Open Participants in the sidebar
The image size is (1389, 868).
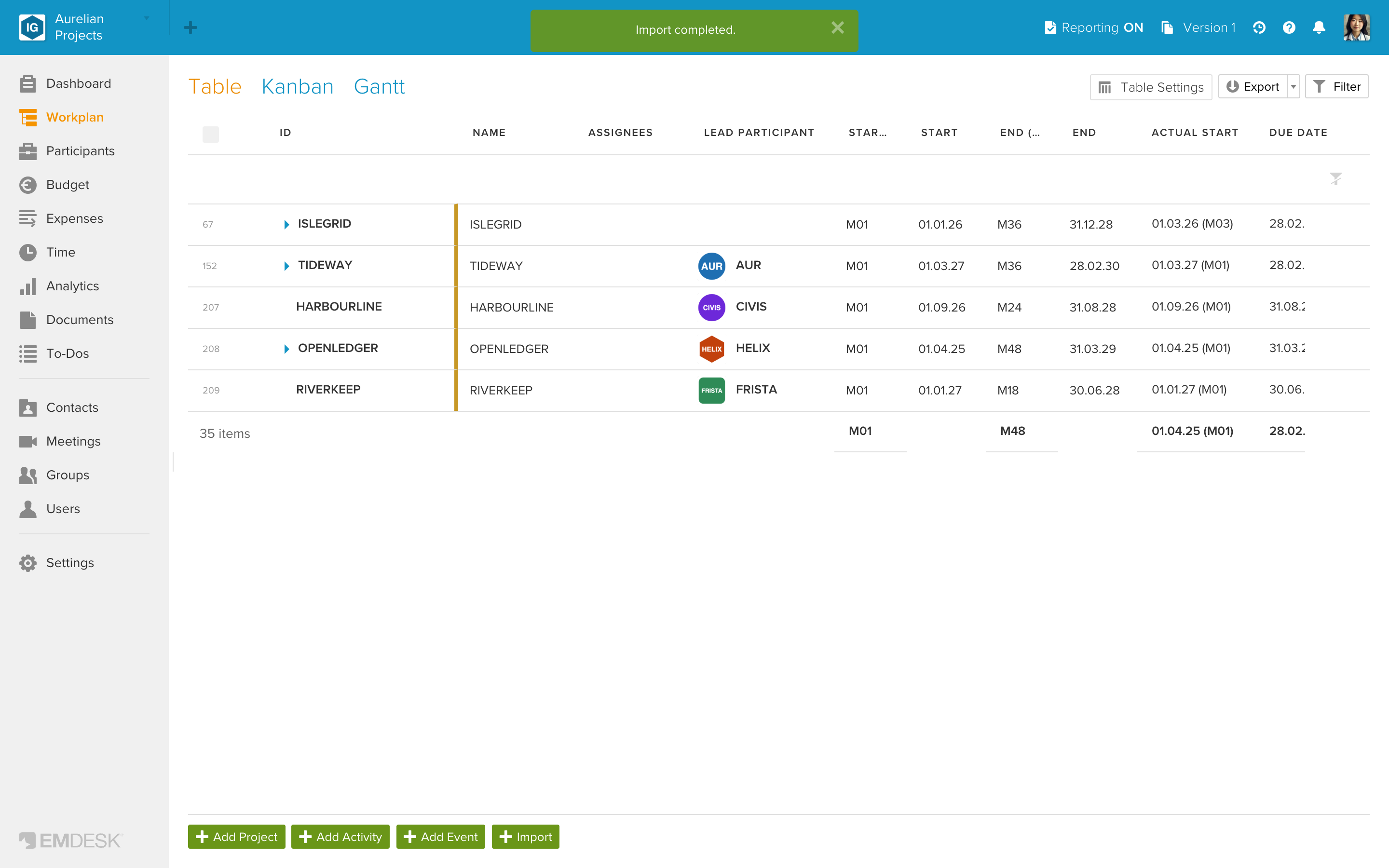(67, 151)
